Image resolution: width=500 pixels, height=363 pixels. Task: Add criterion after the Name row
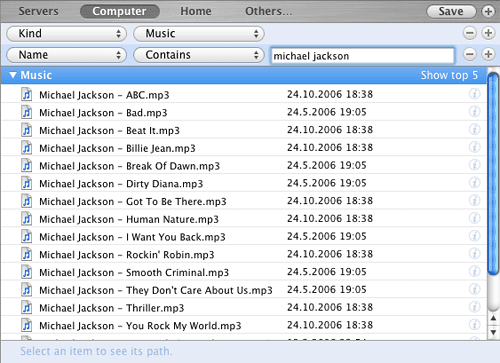(x=488, y=54)
